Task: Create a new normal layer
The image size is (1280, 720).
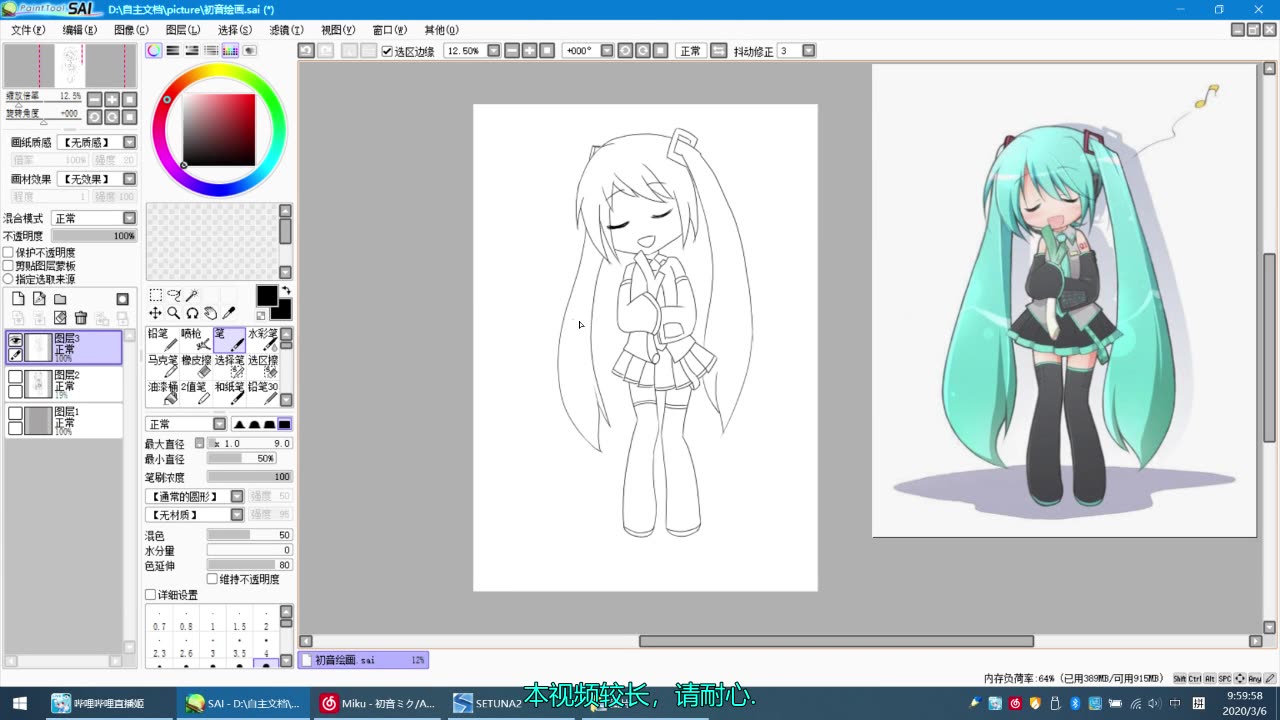Action: click(18, 299)
